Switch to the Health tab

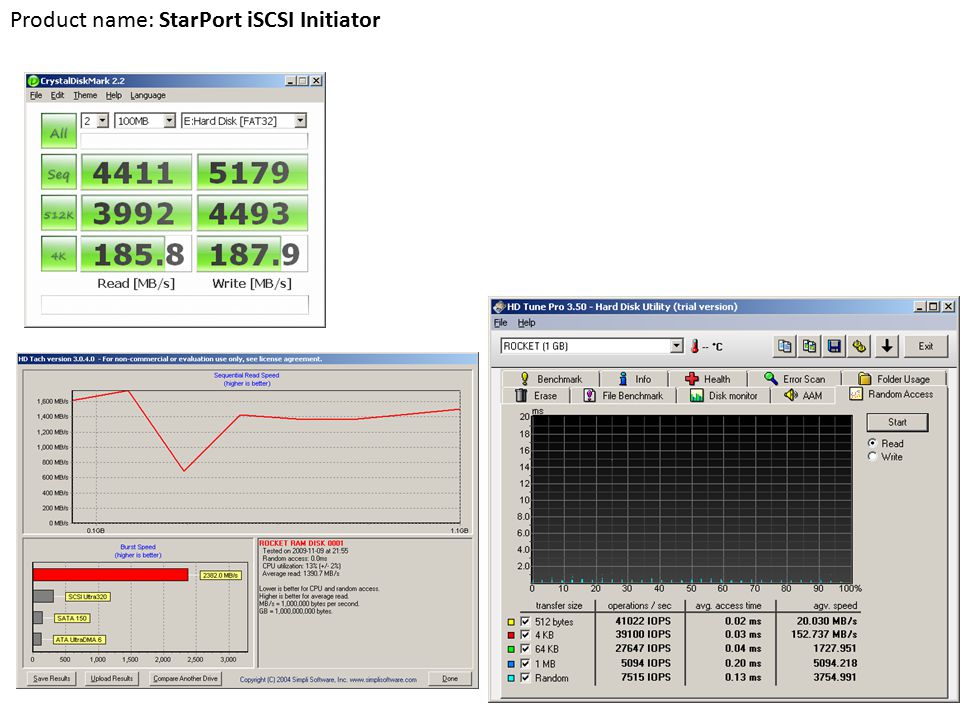tap(708, 379)
